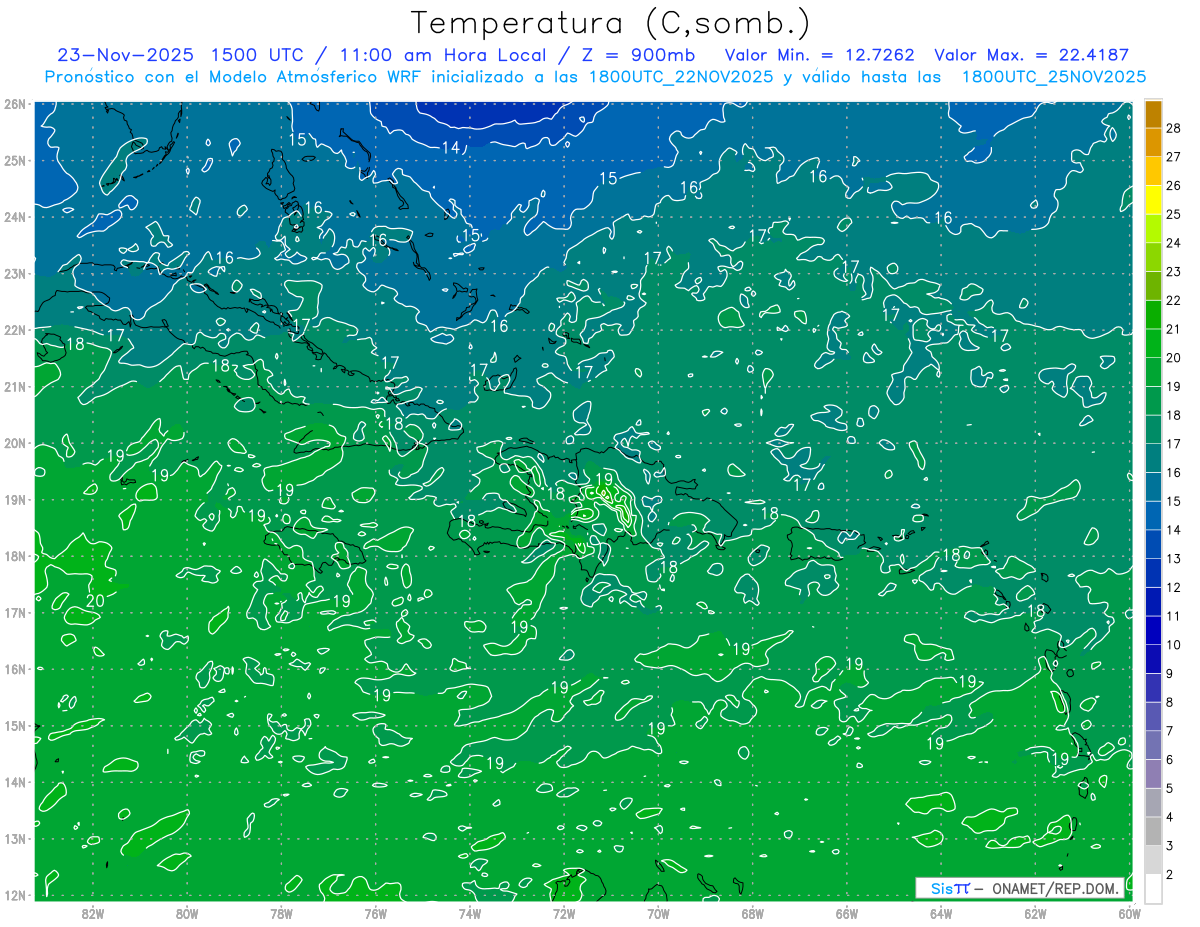Click the 64W longitude axis label

[941, 913]
